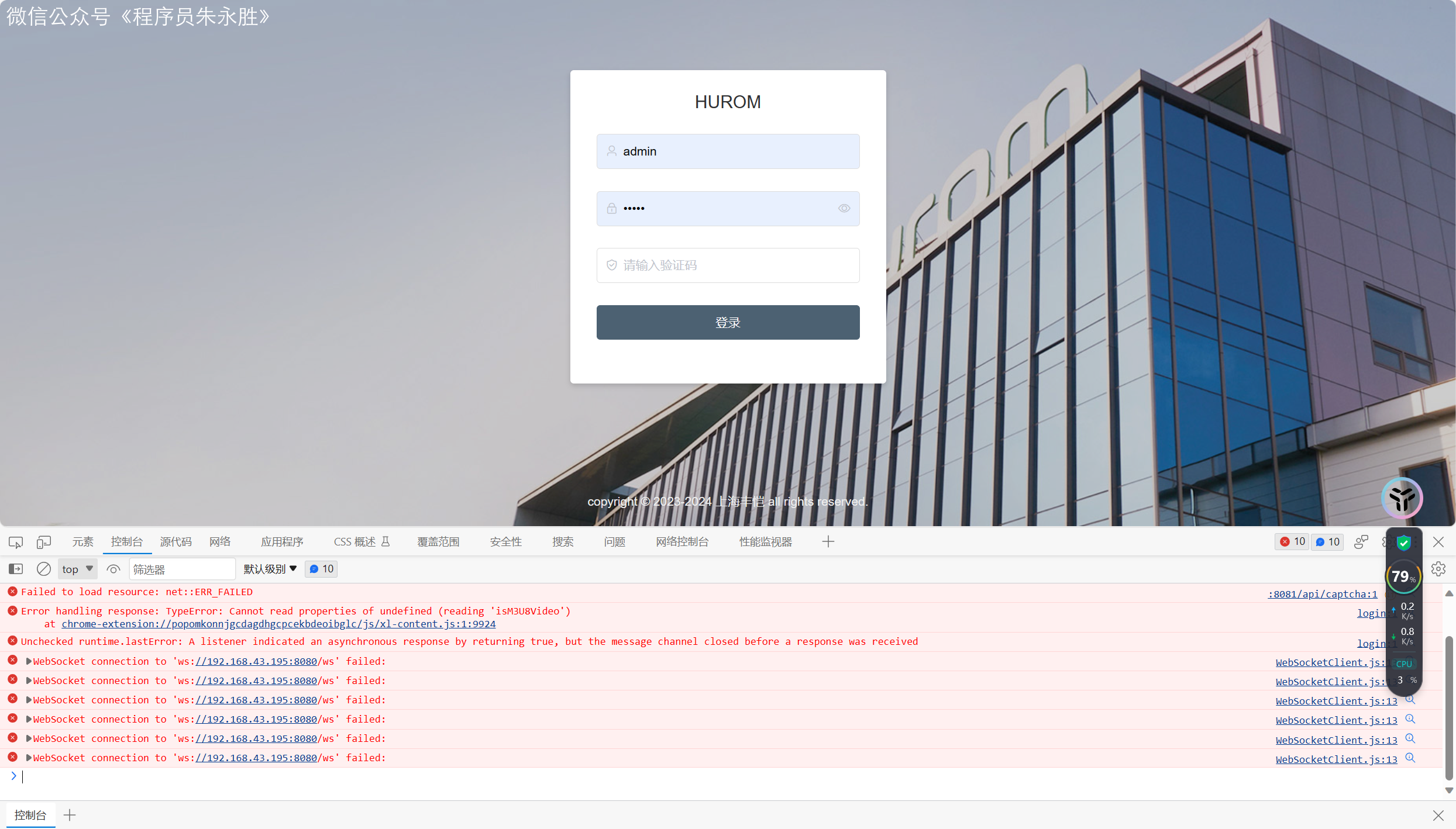
Task: Open the WebSocketClient.js:13 source link
Action: coord(1335,700)
